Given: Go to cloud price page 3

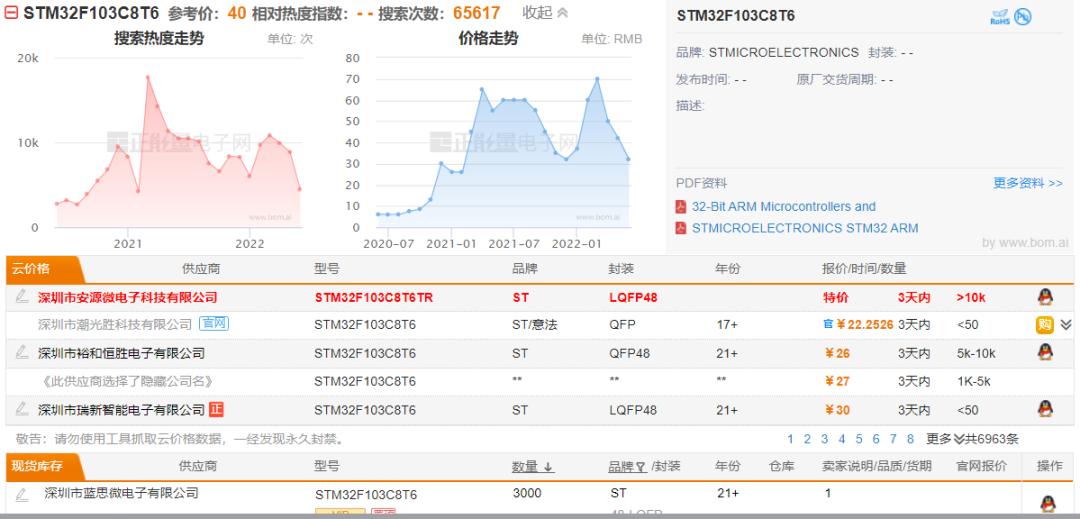Looking at the screenshot, I should click(x=824, y=438).
